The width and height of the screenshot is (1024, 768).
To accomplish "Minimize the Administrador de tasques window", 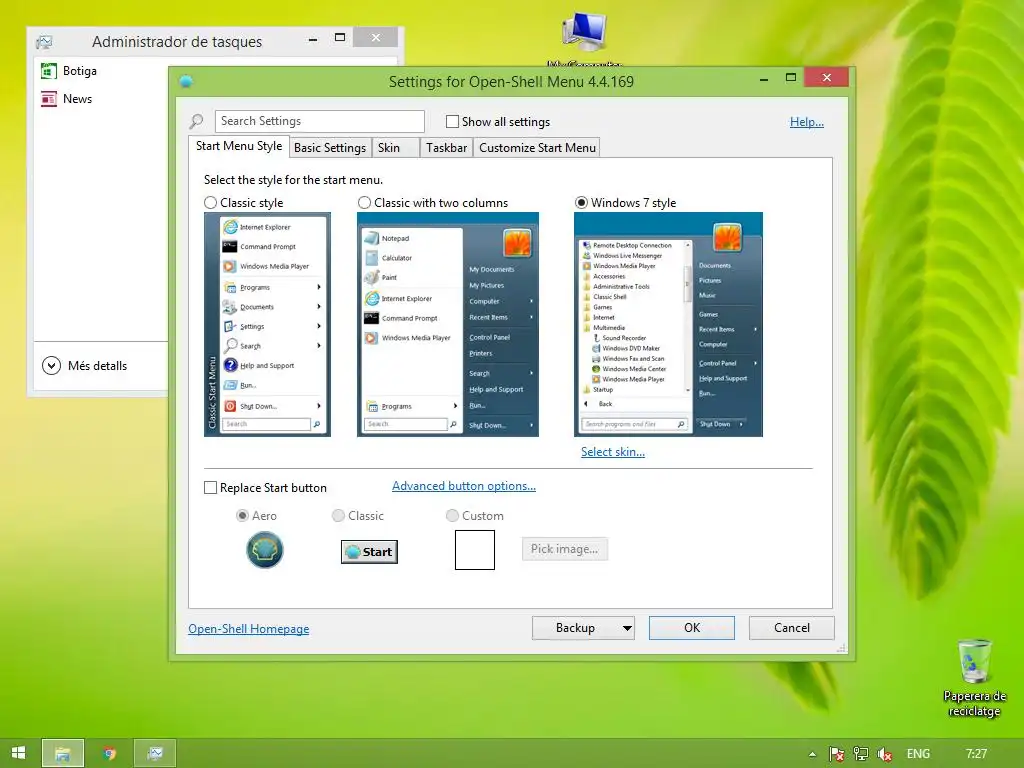I will (313, 39).
